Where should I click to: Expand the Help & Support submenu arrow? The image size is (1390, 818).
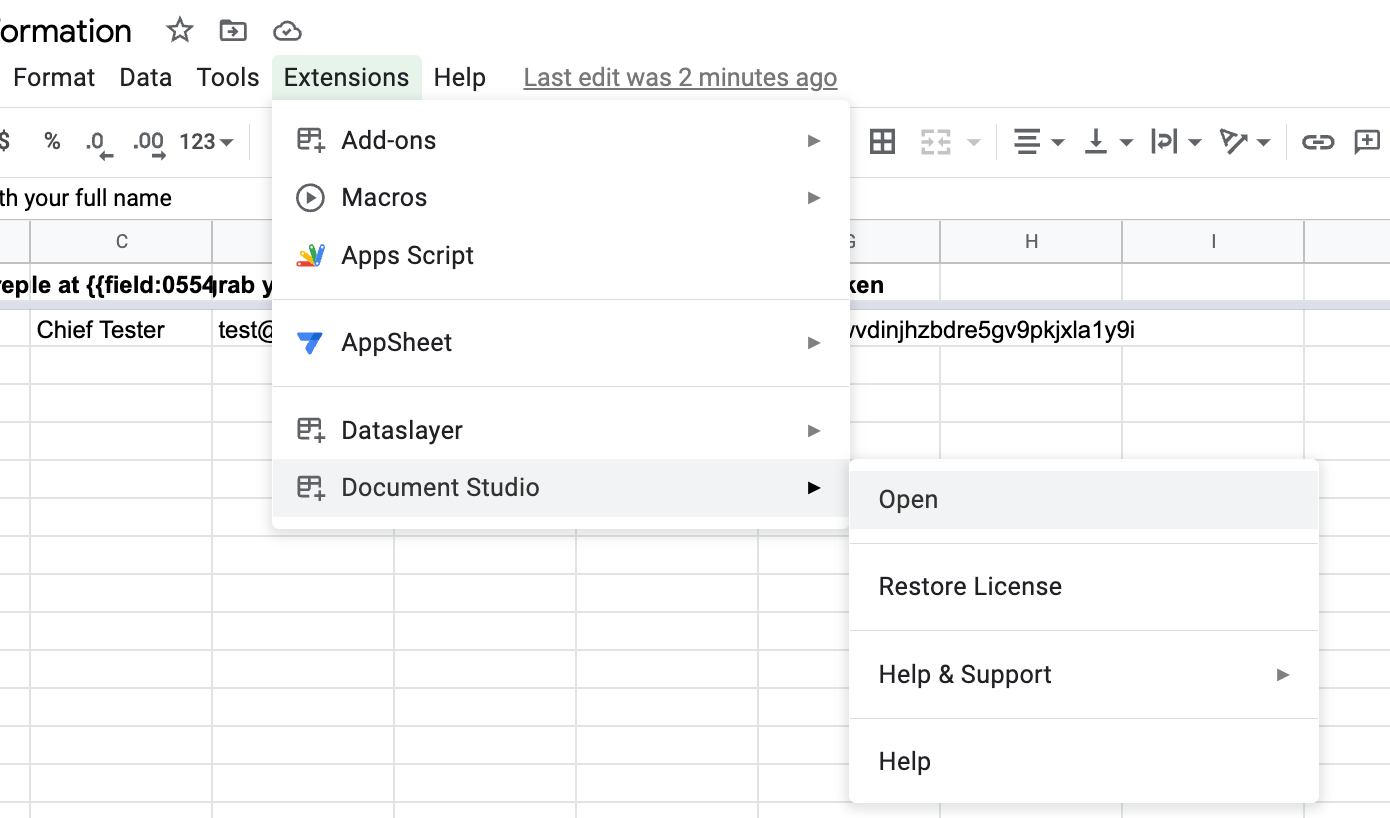(x=1283, y=675)
